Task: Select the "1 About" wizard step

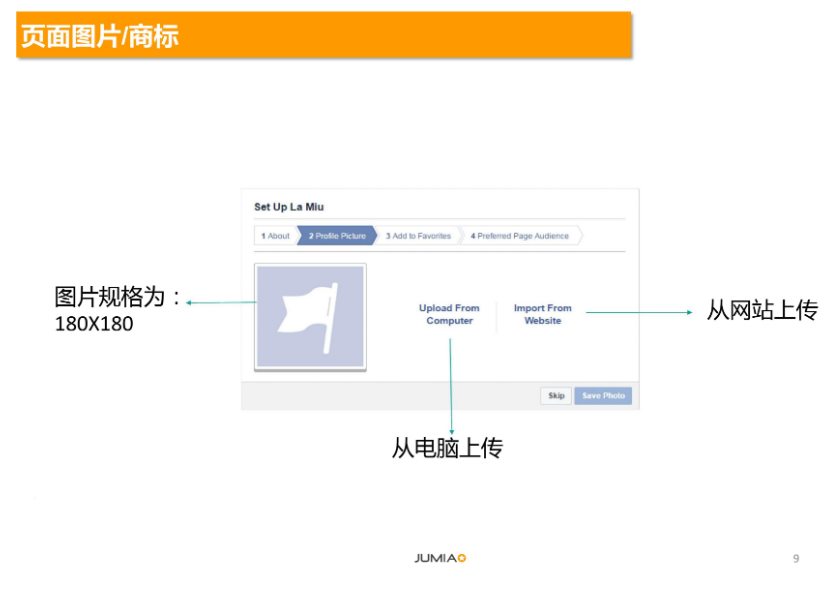Action: pyautogui.click(x=275, y=236)
